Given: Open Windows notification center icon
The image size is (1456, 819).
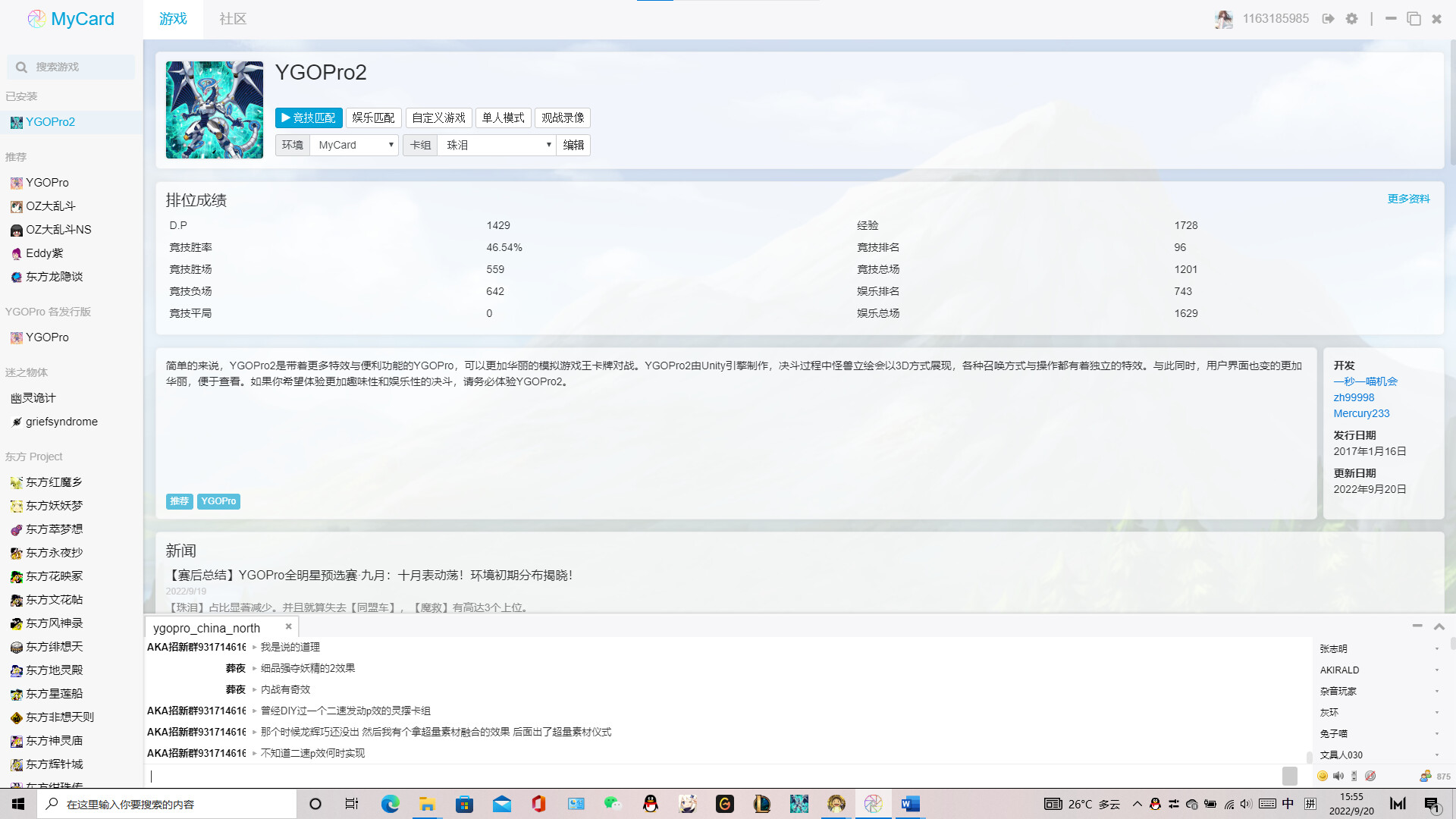Looking at the screenshot, I should pos(1432,805).
